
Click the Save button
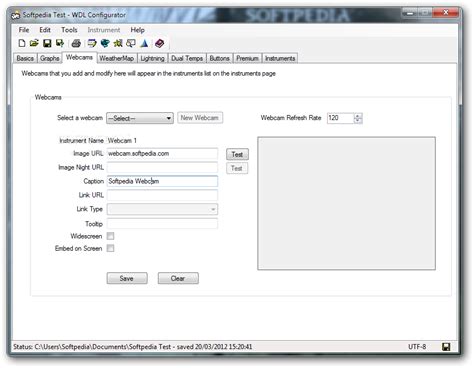point(127,278)
